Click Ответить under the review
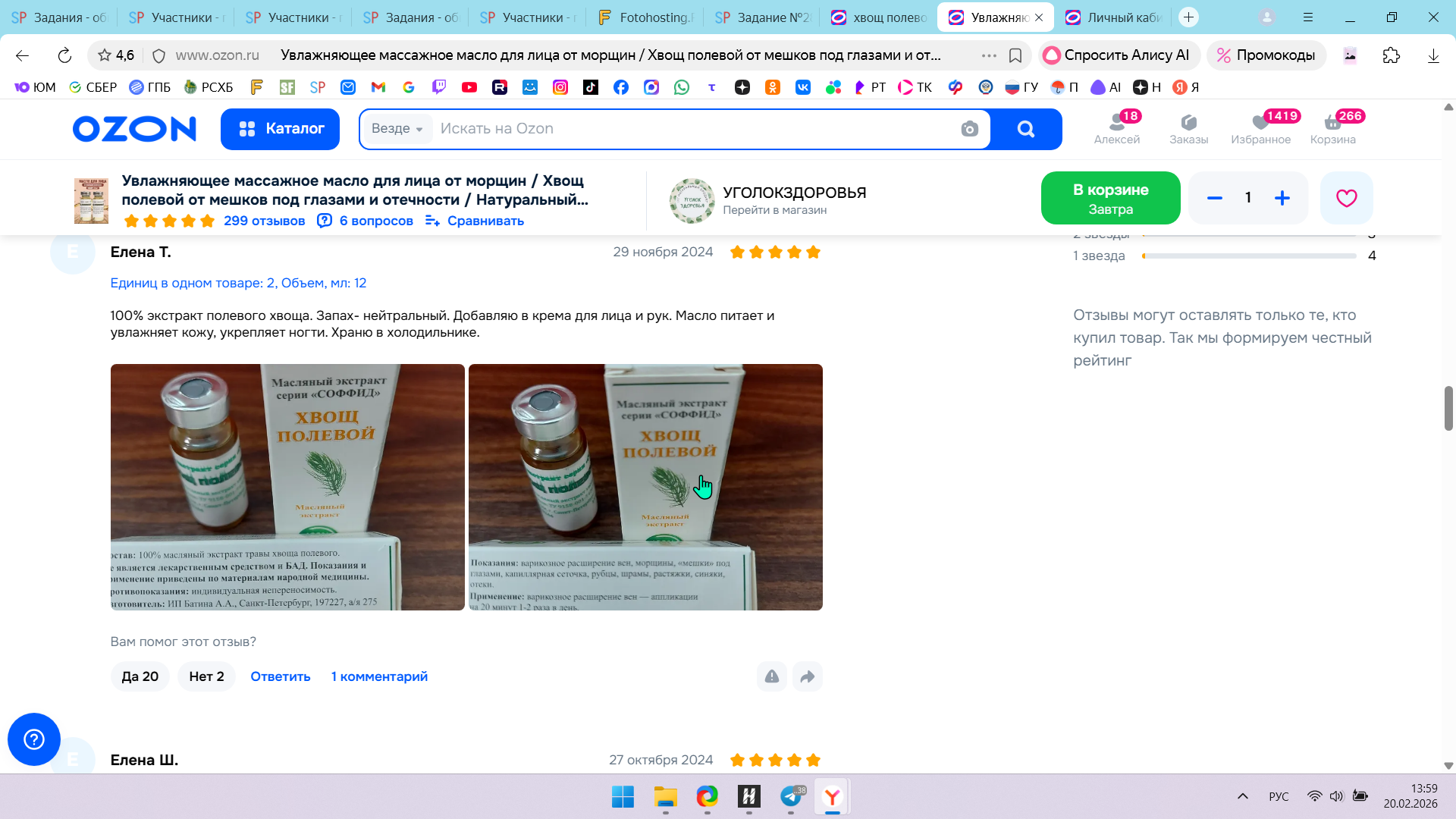 [281, 676]
